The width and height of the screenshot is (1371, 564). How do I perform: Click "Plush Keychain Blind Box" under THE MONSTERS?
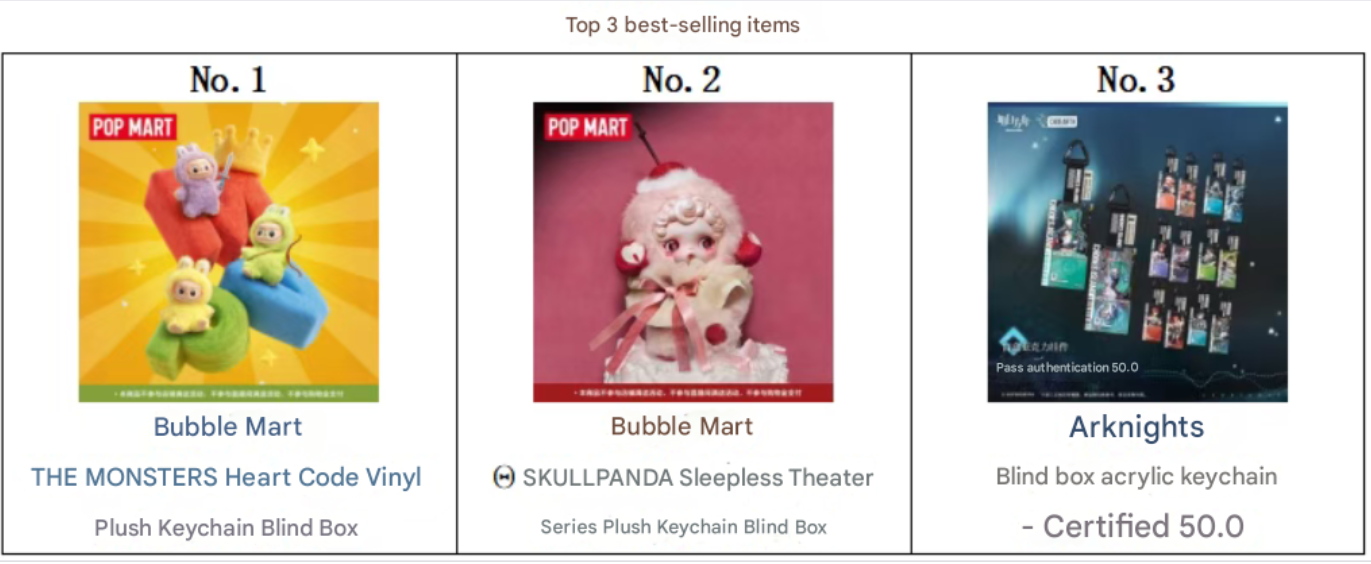point(226,527)
